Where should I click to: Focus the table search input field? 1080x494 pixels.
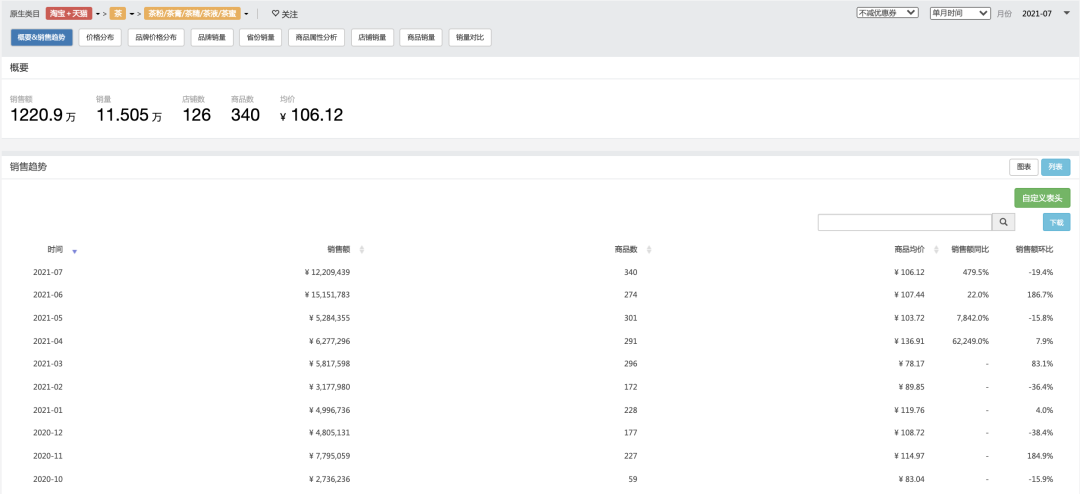(904, 222)
